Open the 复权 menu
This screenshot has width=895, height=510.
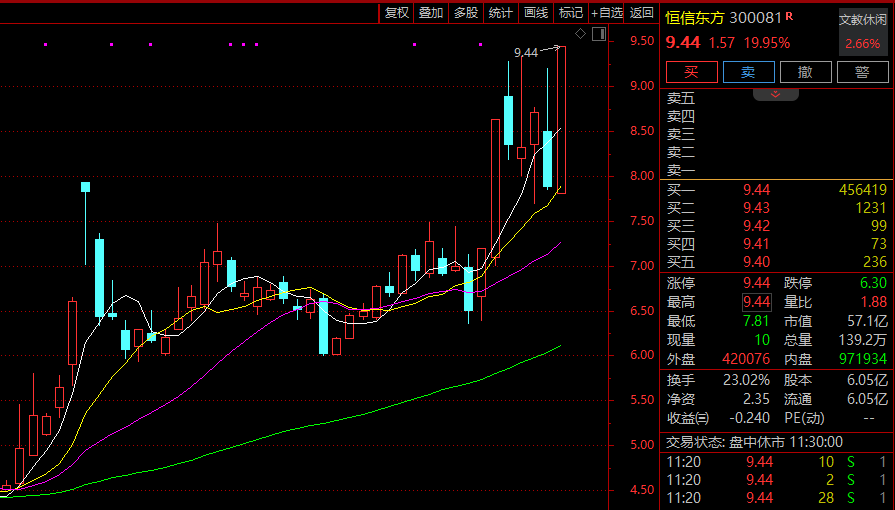[397, 13]
